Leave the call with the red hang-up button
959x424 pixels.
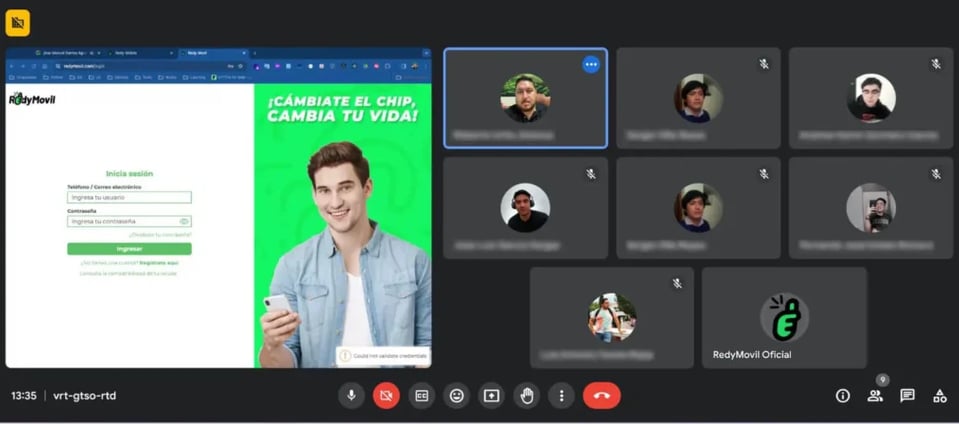tap(602, 396)
